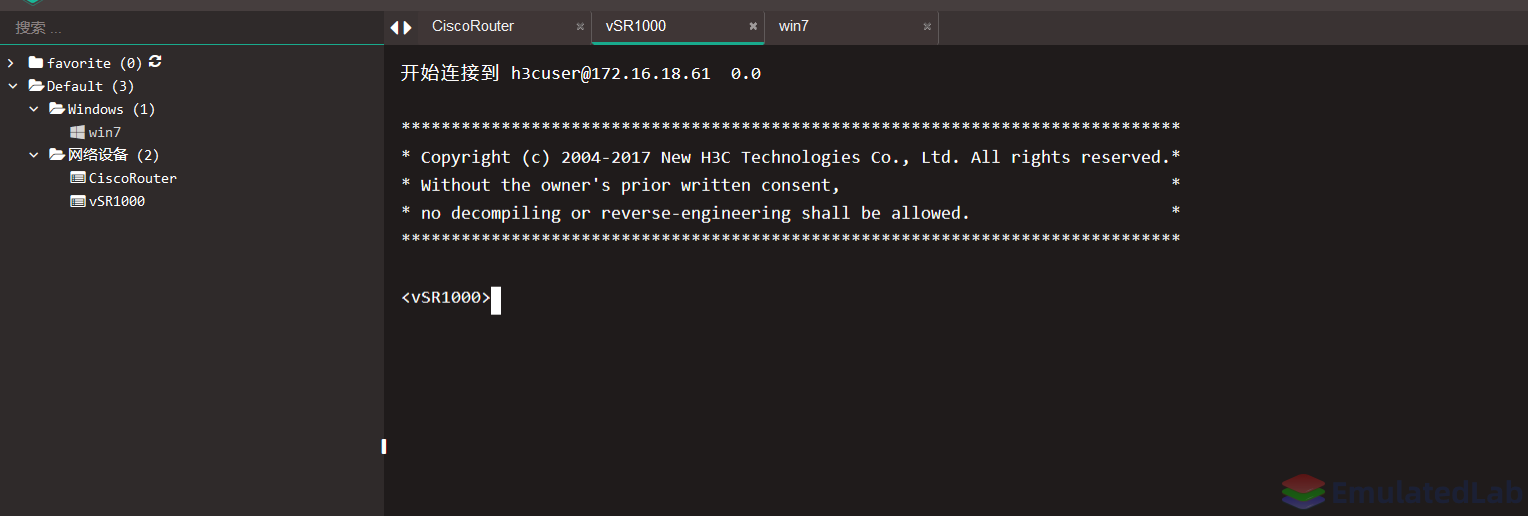Click the Windows group folder icon
1528x516 pixels.
pyautogui.click(x=57, y=109)
